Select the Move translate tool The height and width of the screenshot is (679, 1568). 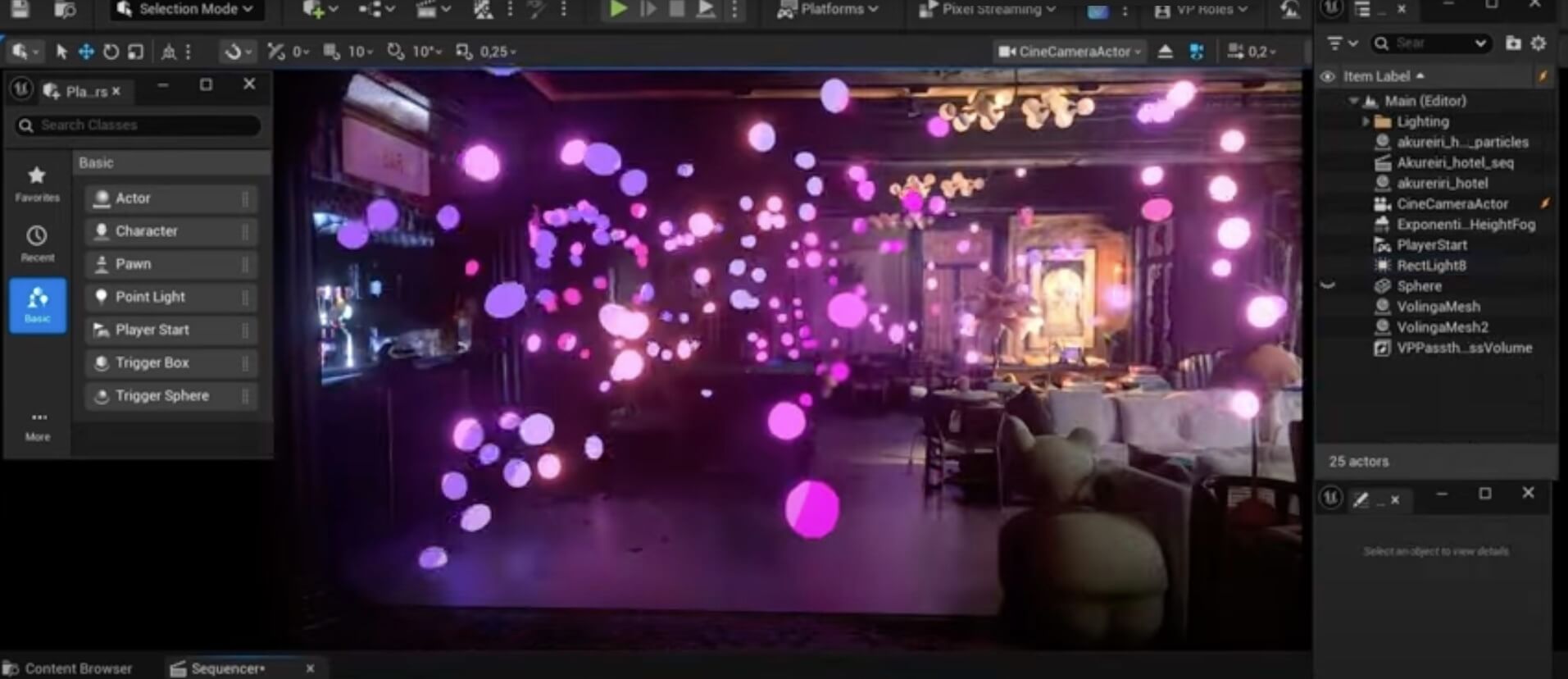pyautogui.click(x=86, y=52)
